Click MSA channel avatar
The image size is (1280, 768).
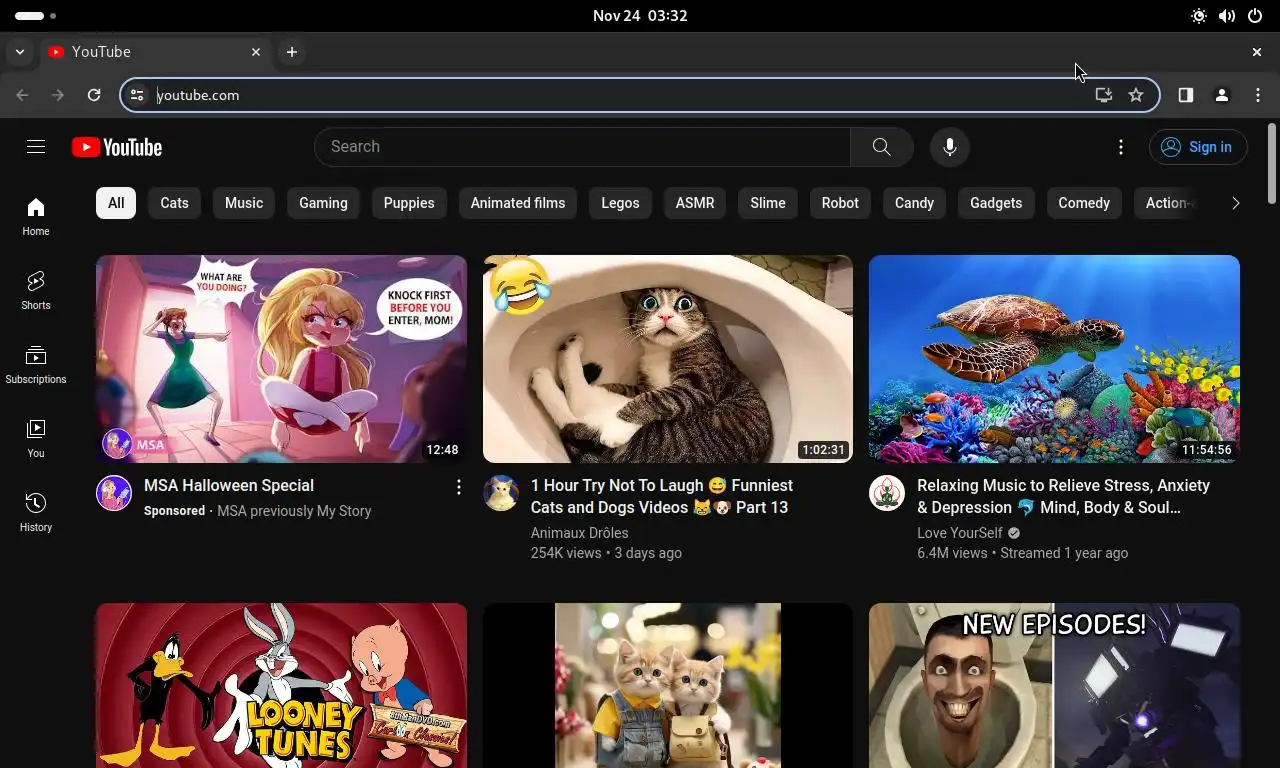point(114,493)
